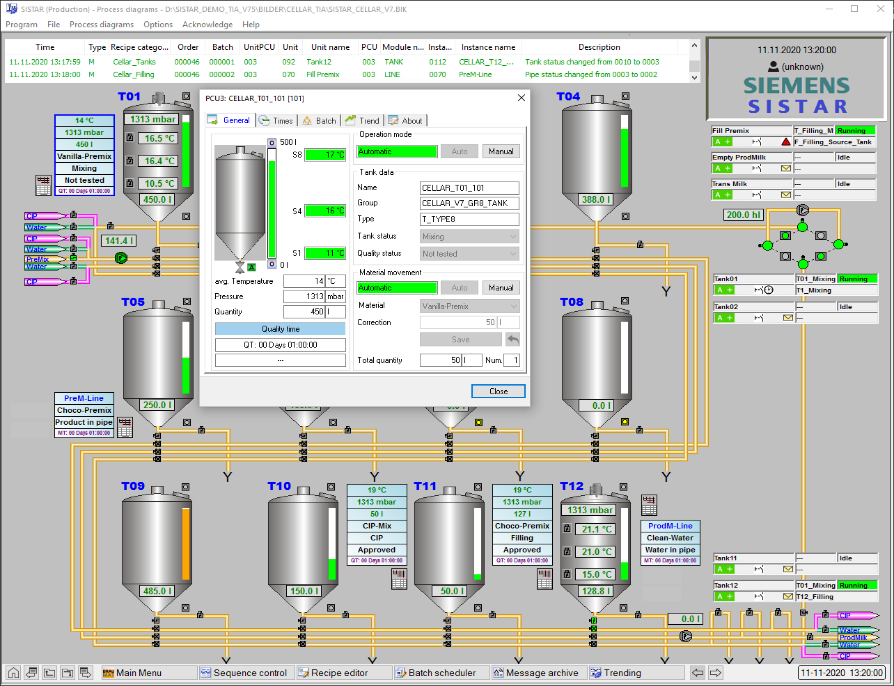Open the recipe table icon next to T12

coord(649,505)
